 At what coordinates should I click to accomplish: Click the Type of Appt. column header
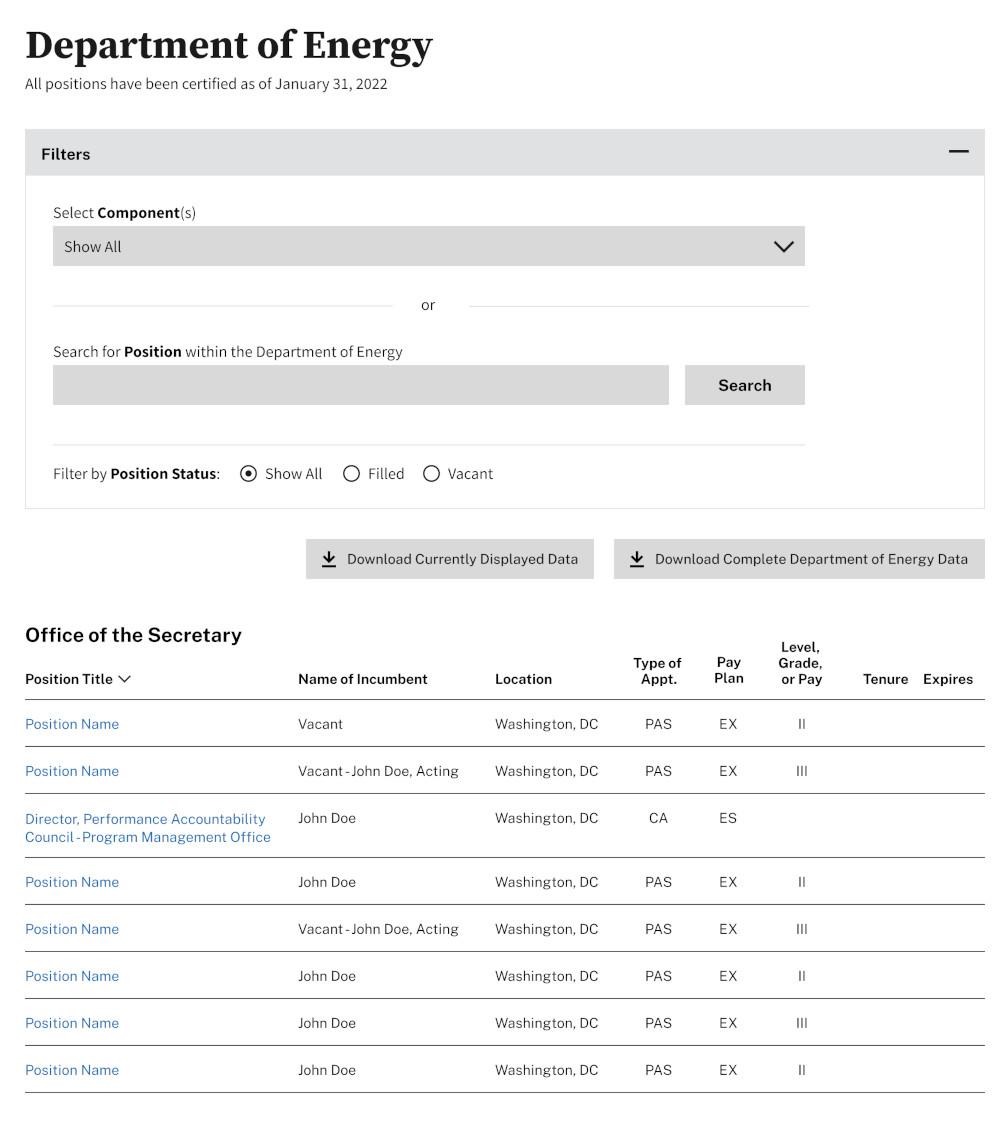click(657, 671)
